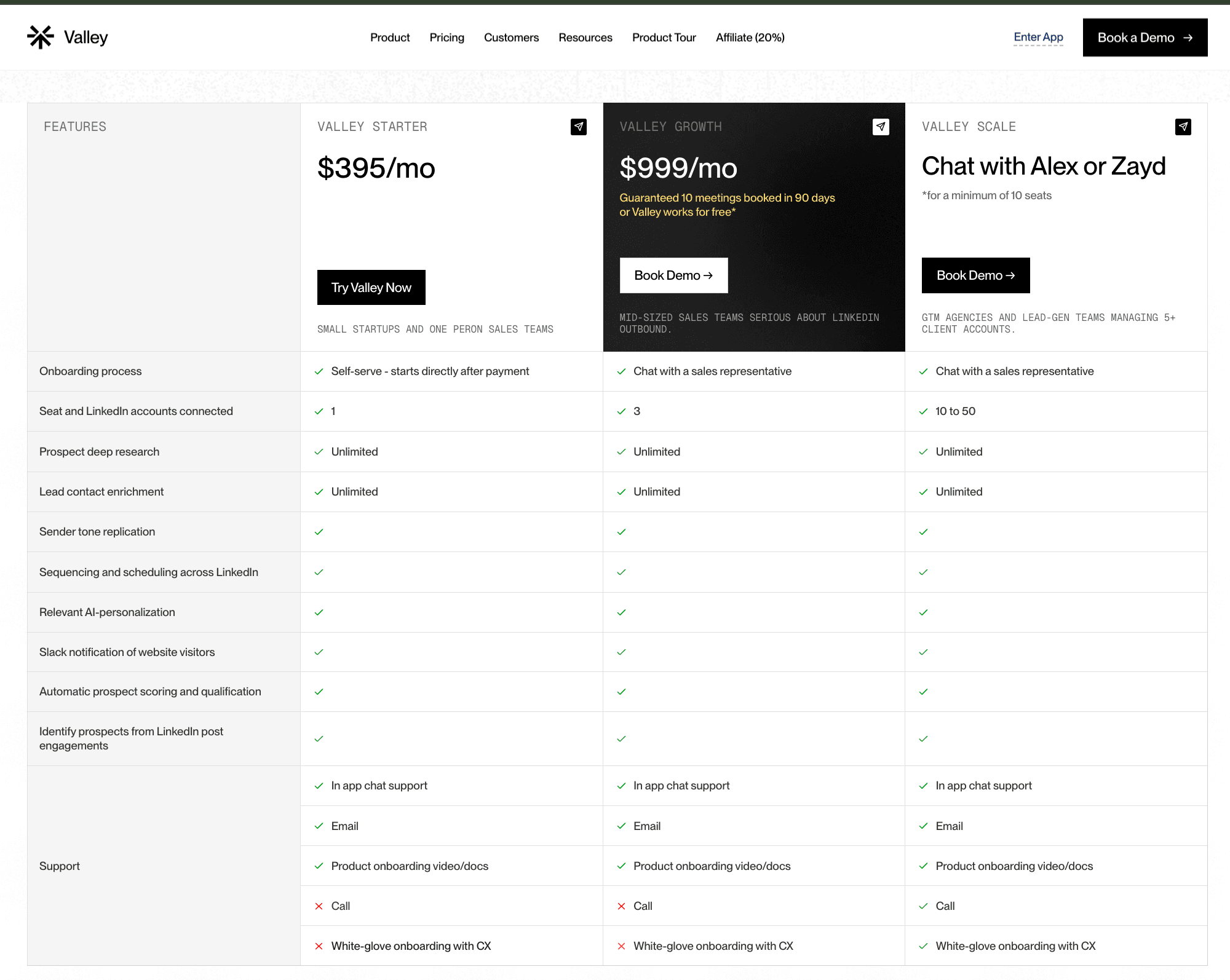Click 'Guaranteed 10 meetings booked in 90 days' text
Screen dimensions: 1230x980
pos(727,198)
